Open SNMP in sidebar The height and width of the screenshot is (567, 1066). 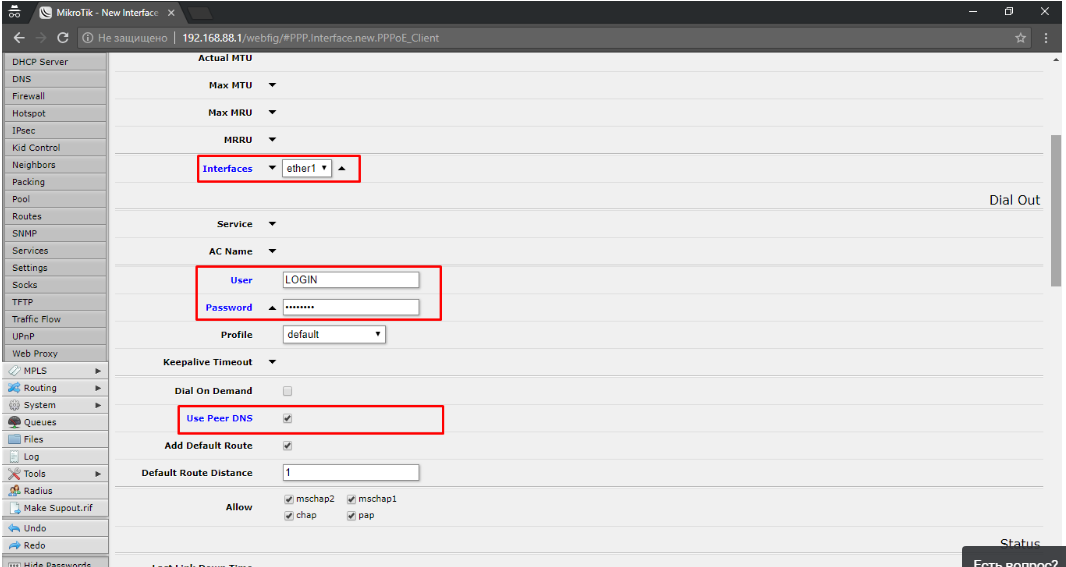point(54,233)
